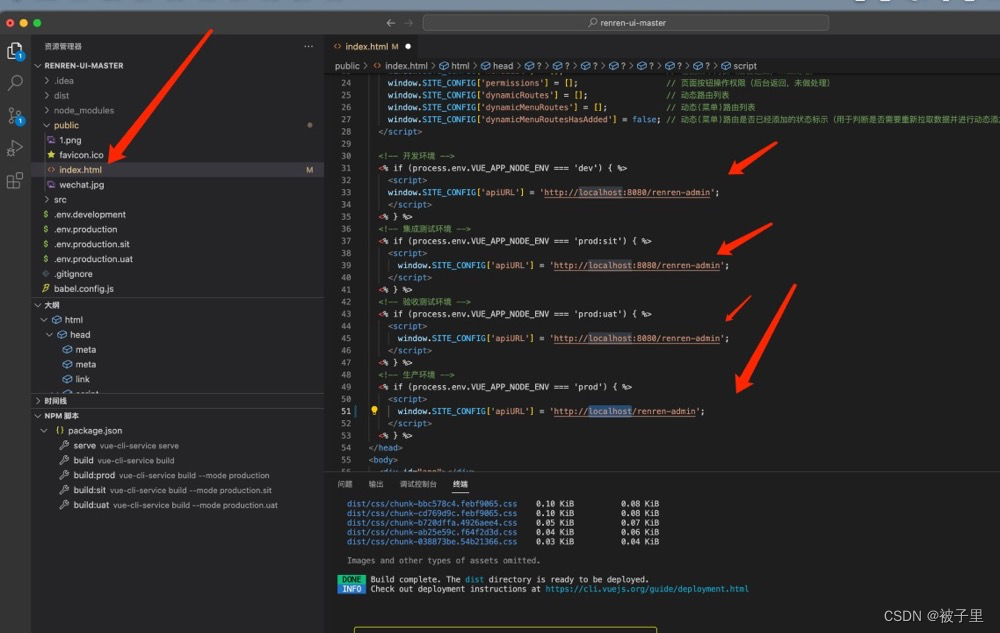This screenshot has height=633, width=1000.
Task: Open the Run and Debug view
Action: click(x=15, y=148)
